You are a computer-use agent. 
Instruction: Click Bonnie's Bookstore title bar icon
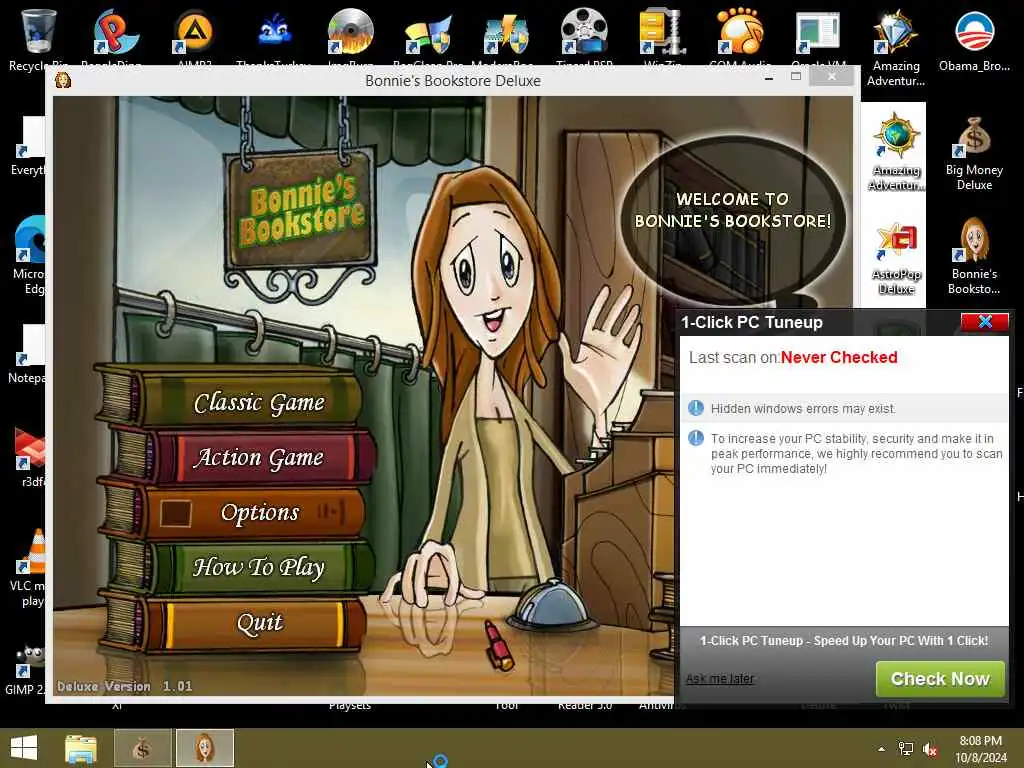[63, 80]
